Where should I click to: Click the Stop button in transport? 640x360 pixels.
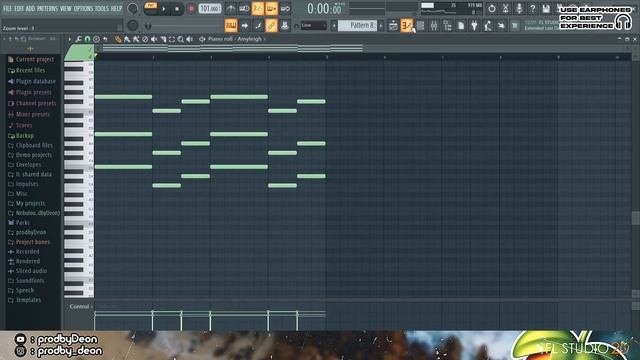pyautogui.click(x=177, y=9)
